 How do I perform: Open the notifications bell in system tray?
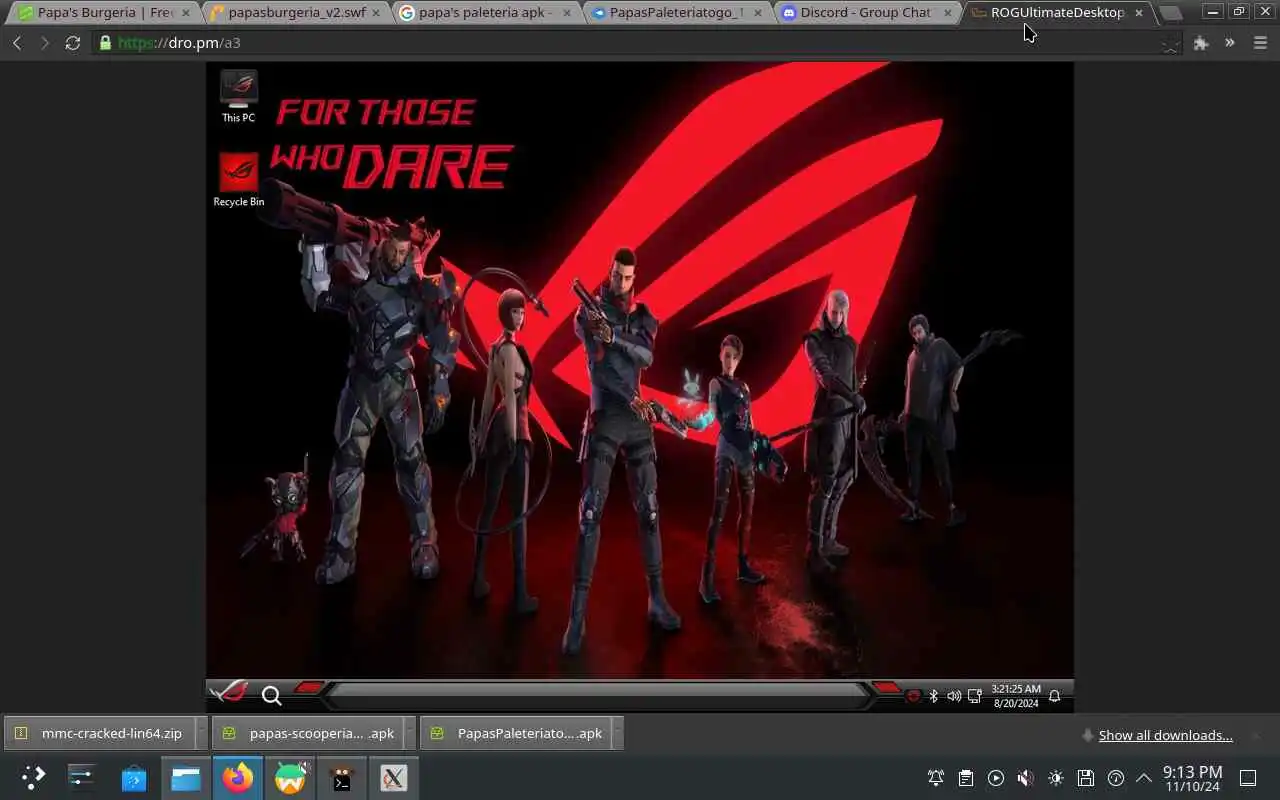click(936, 778)
